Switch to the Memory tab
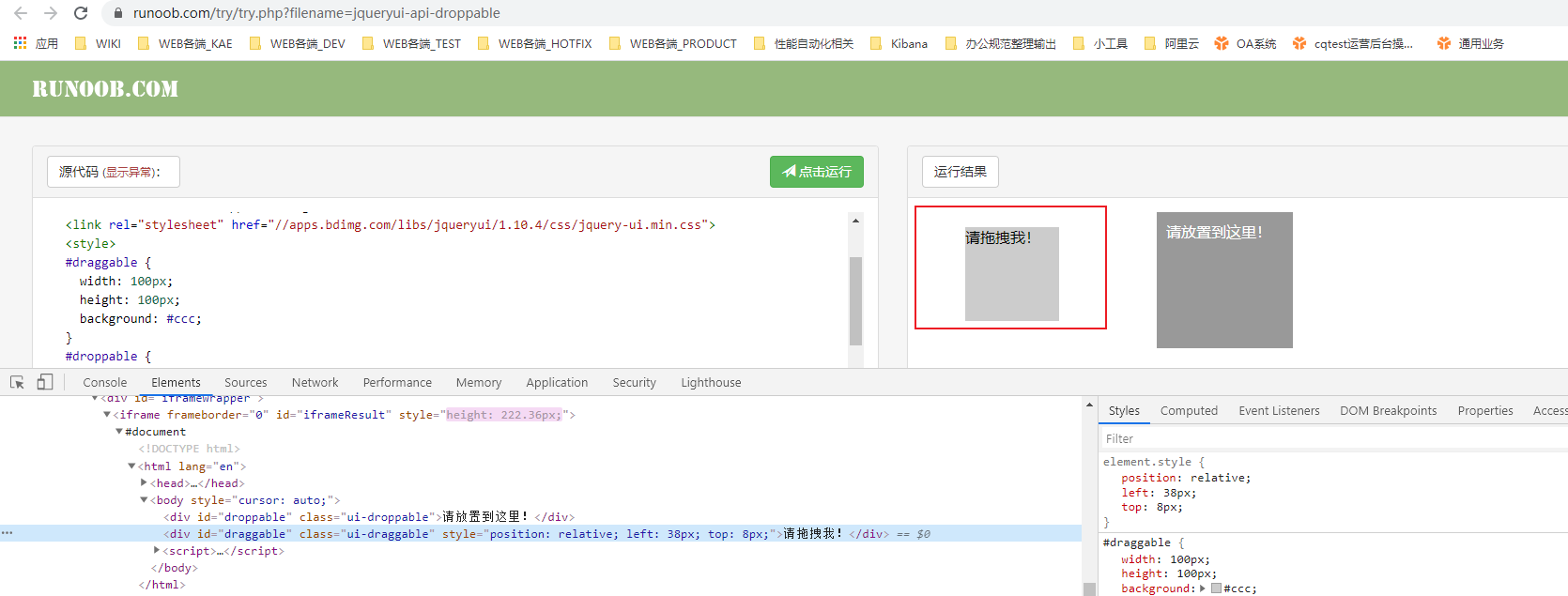The height and width of the screenshot is (596, 1568). pyautogui.click(x=479, y=382)
